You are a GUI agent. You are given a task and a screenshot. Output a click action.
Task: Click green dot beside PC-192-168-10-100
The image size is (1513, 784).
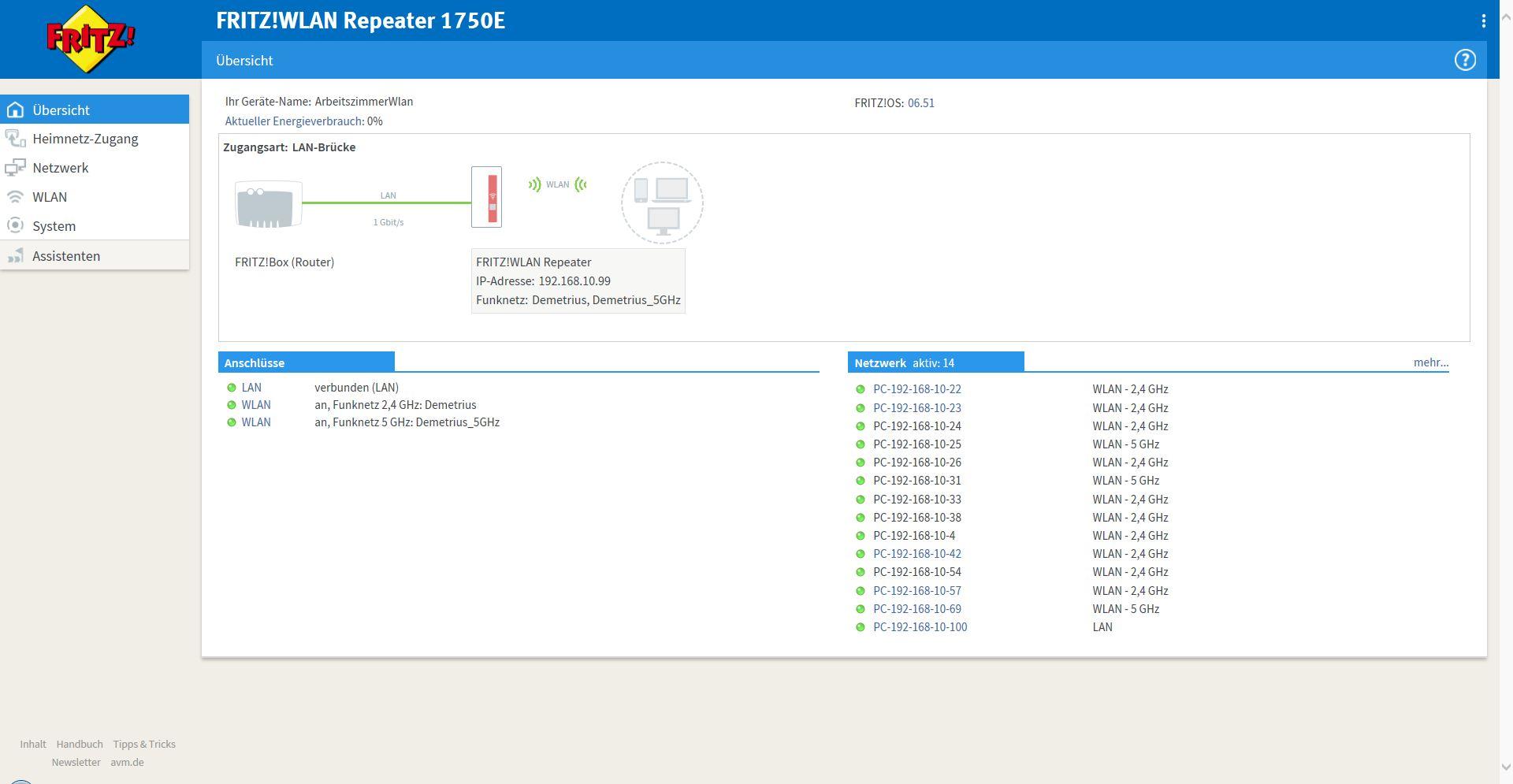point(861,627)
